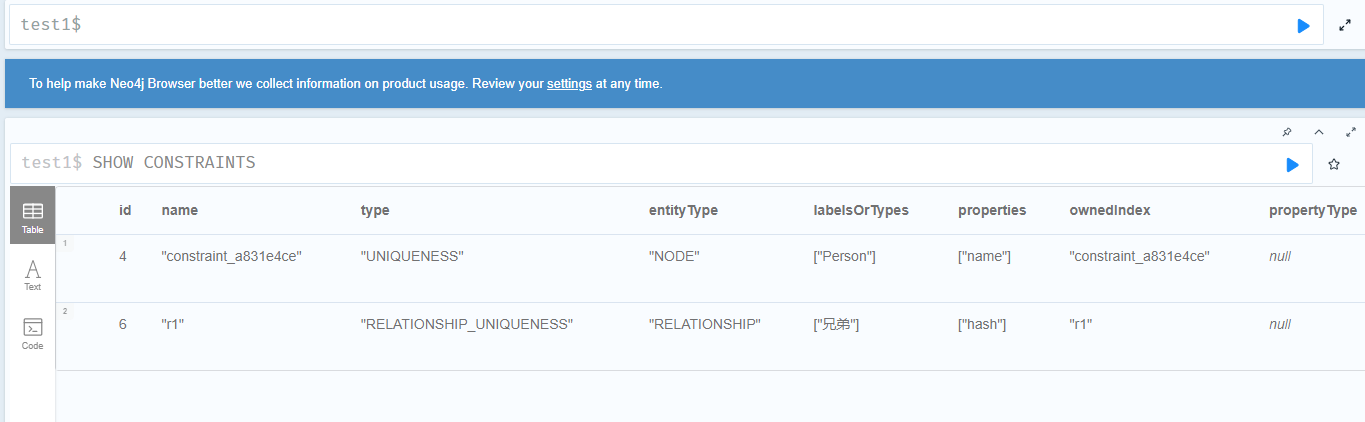Select the ["hash"] properties cell

(x=984, y=325)
